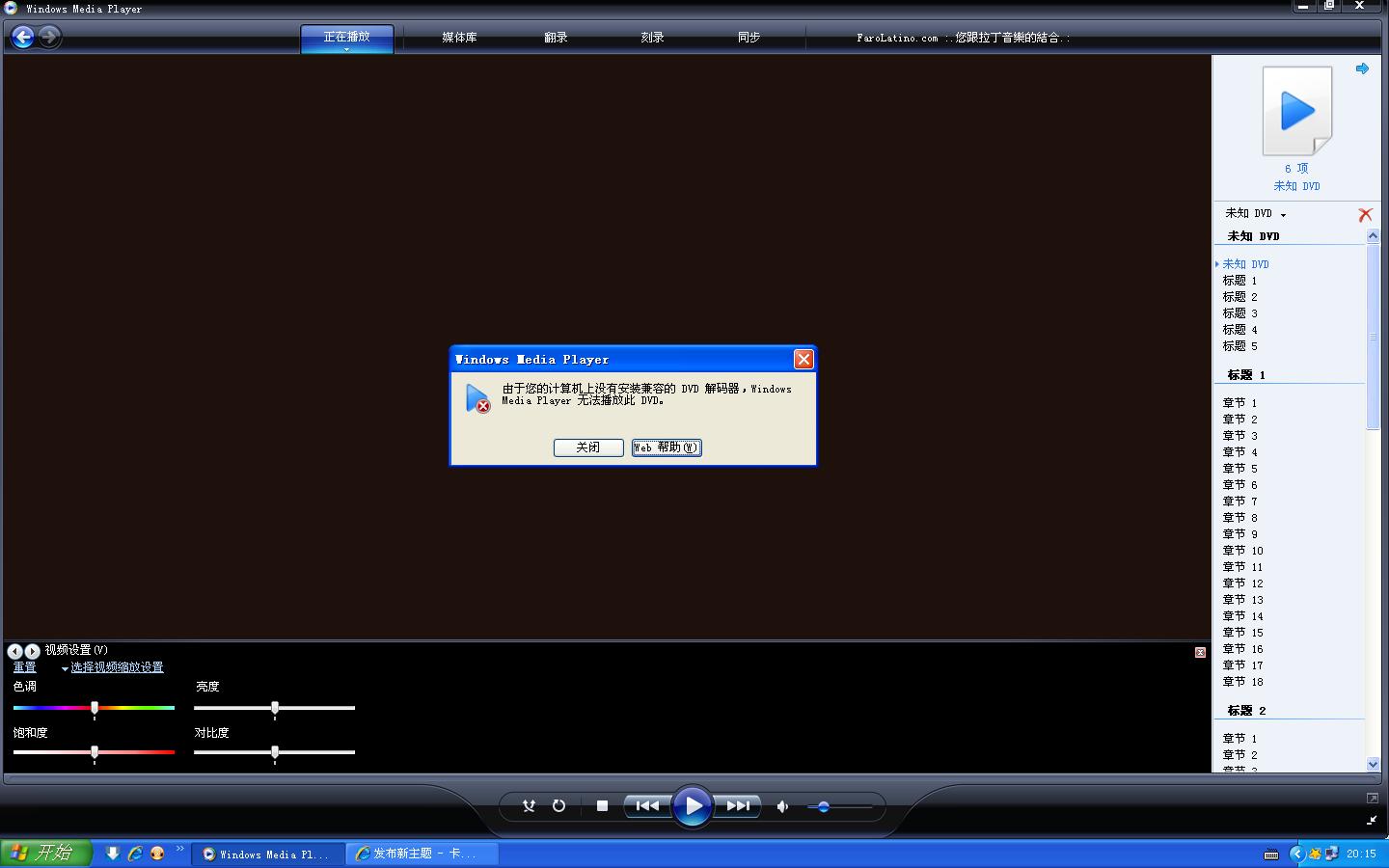Click the list pane scroll-down arrow
Screen dimensions: 1389x868
[x=1374, y=765]
